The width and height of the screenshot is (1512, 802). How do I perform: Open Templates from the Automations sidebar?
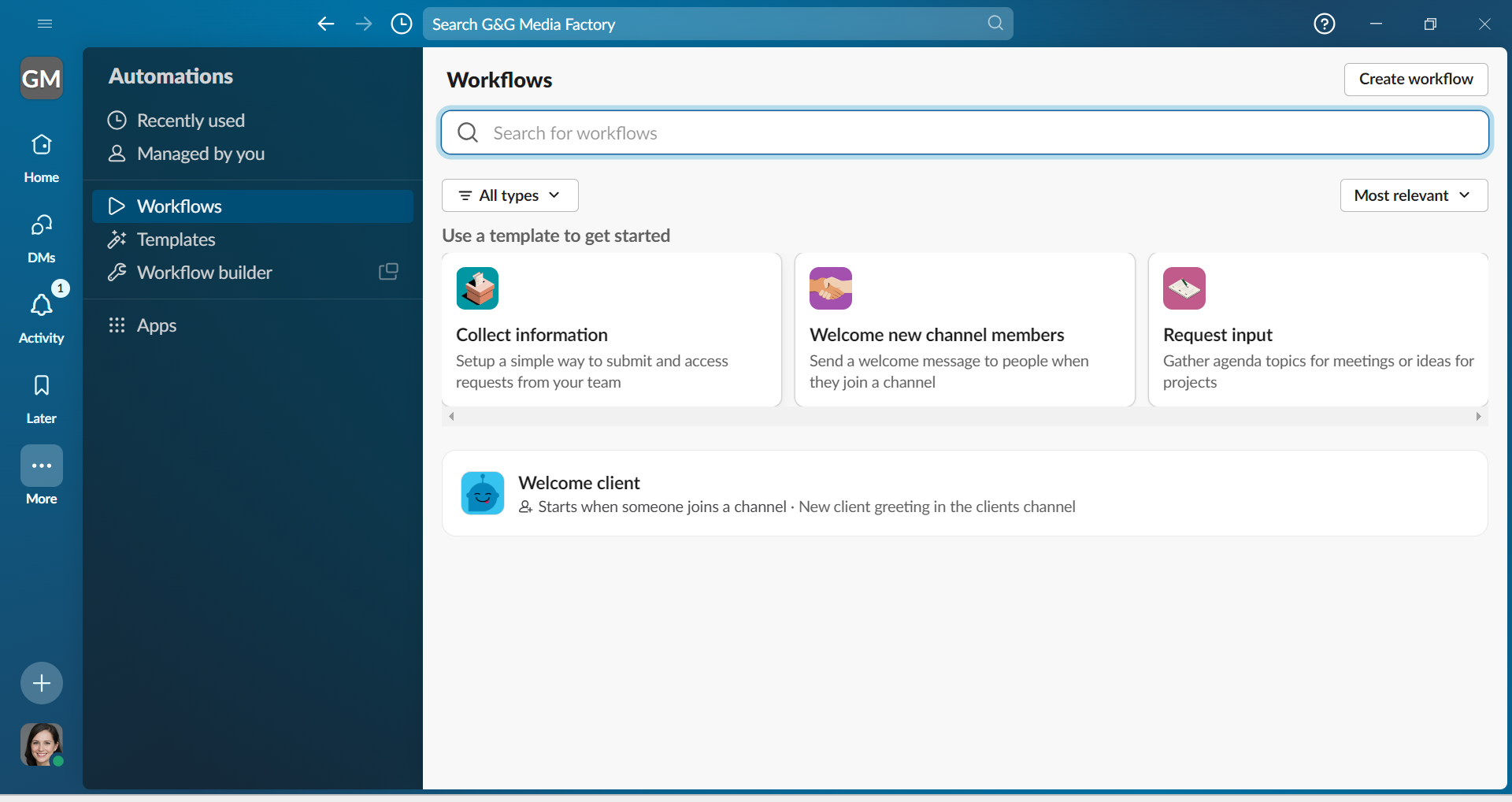[177, 239]
